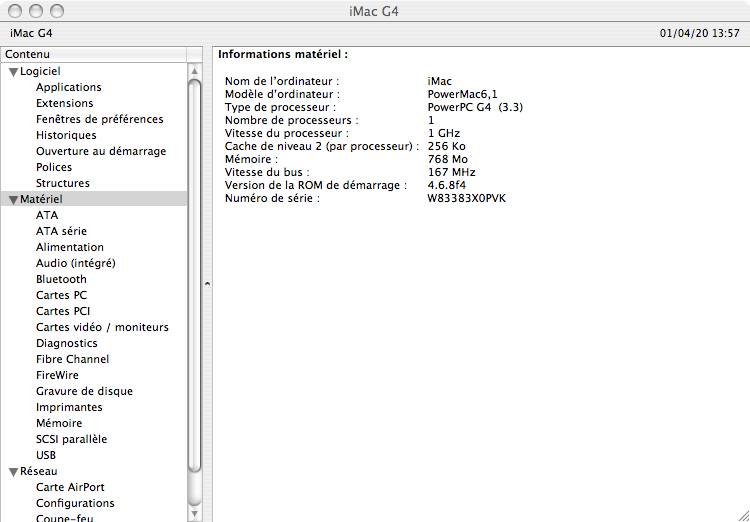Click the 167 MHz bus speed value
Image resolution: width=750 pixels, height=522 pixels.
coord(452,172)
